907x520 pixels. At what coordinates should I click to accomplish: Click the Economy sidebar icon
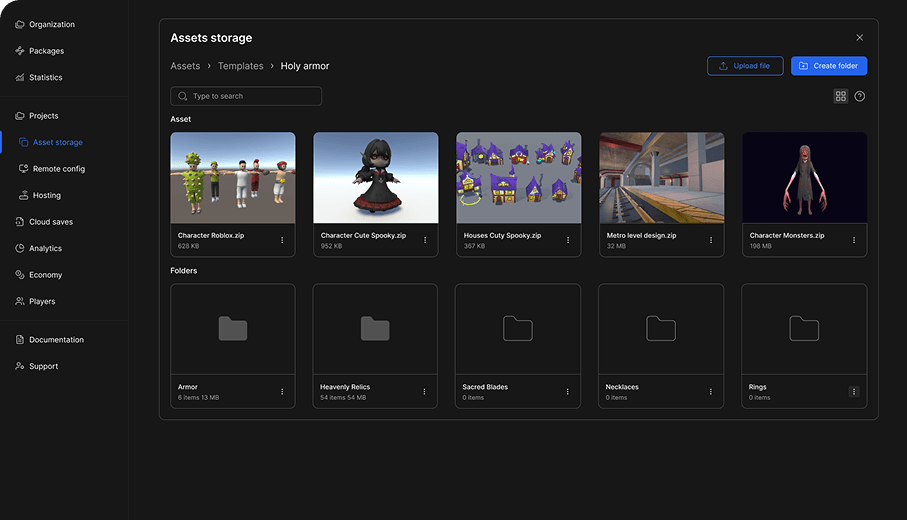(20, 275)
